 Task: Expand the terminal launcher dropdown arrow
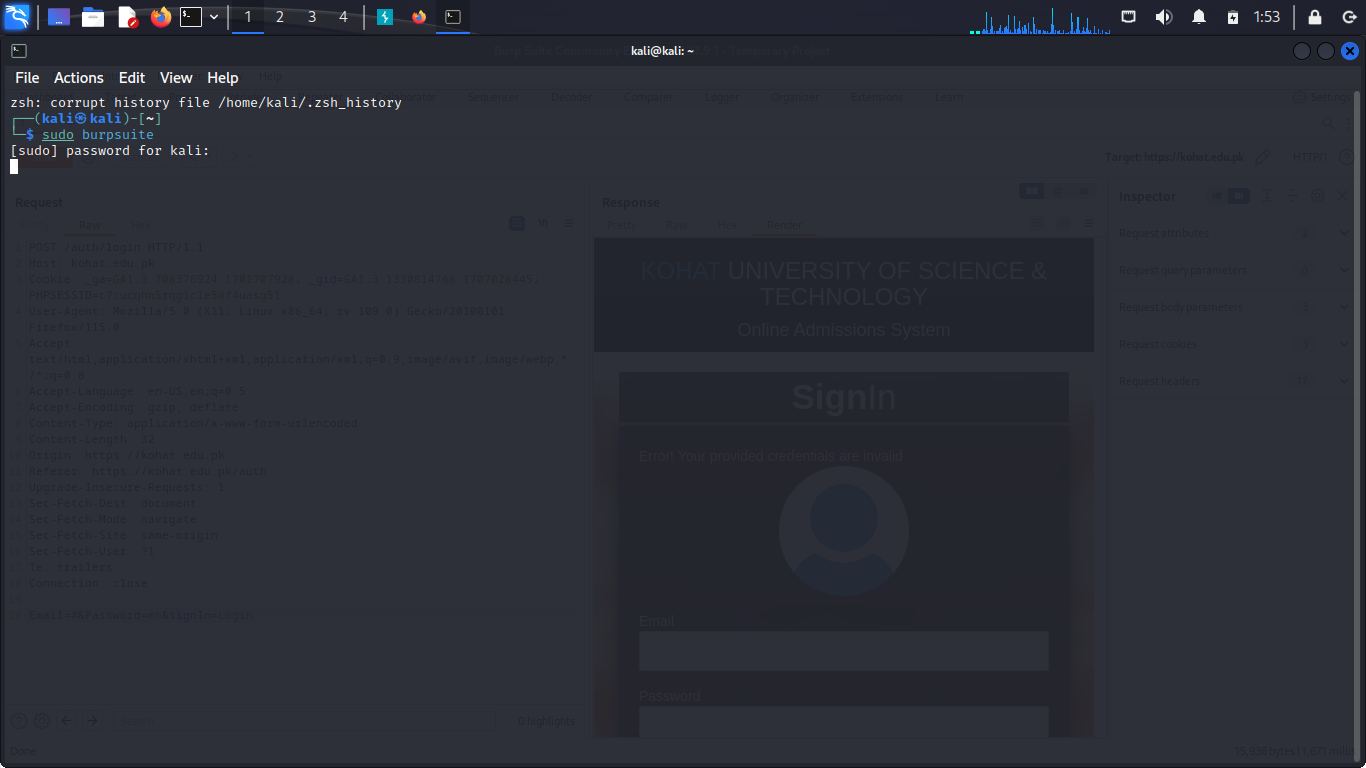coord(213,17)
